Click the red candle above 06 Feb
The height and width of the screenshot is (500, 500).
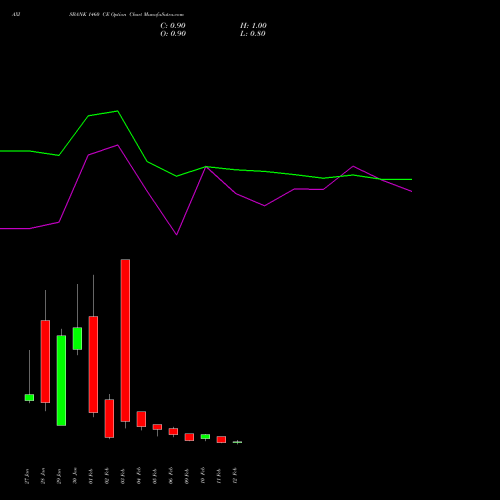(x=173, y=431)
